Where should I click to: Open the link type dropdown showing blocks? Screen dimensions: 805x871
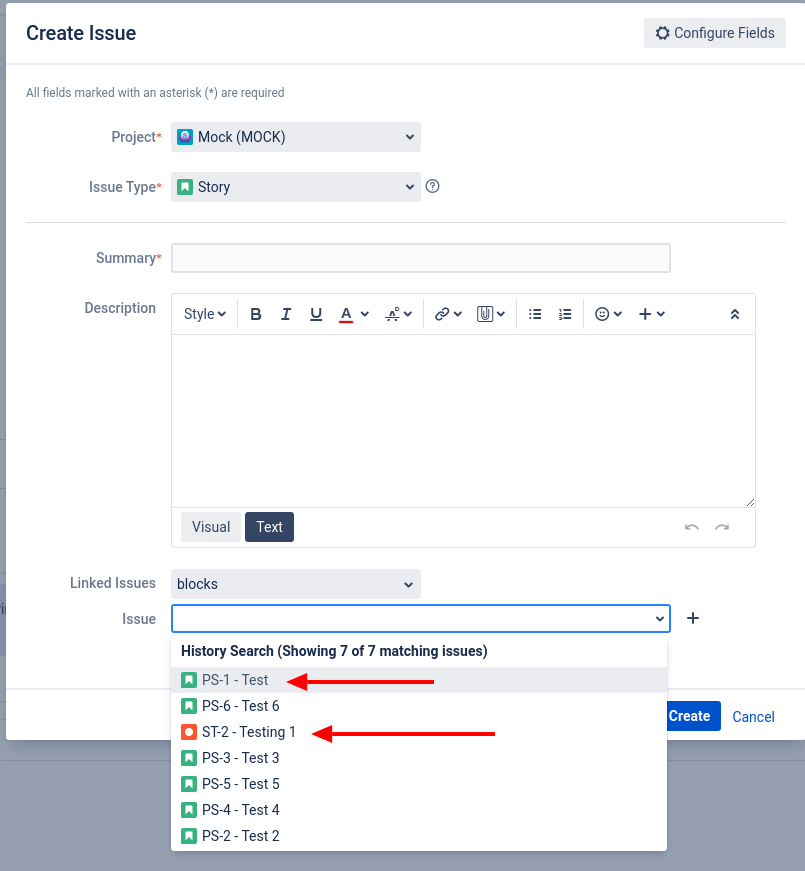(296, 584)
